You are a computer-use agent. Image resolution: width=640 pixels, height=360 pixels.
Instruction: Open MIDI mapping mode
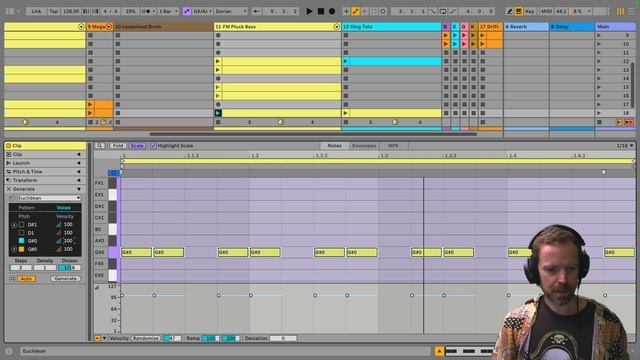(547, 11)
